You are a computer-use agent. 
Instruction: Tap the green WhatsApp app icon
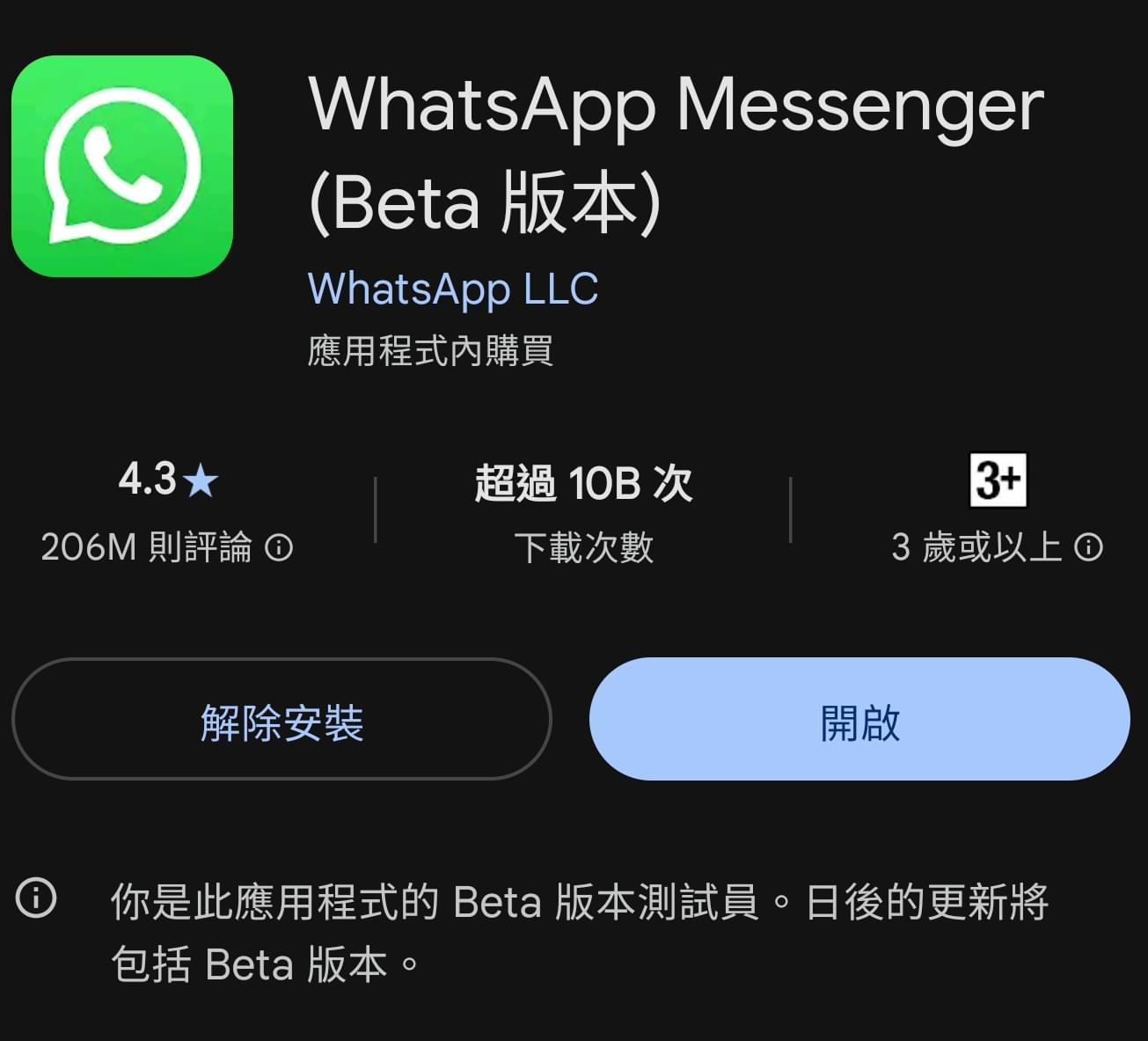tap(122, 166)
